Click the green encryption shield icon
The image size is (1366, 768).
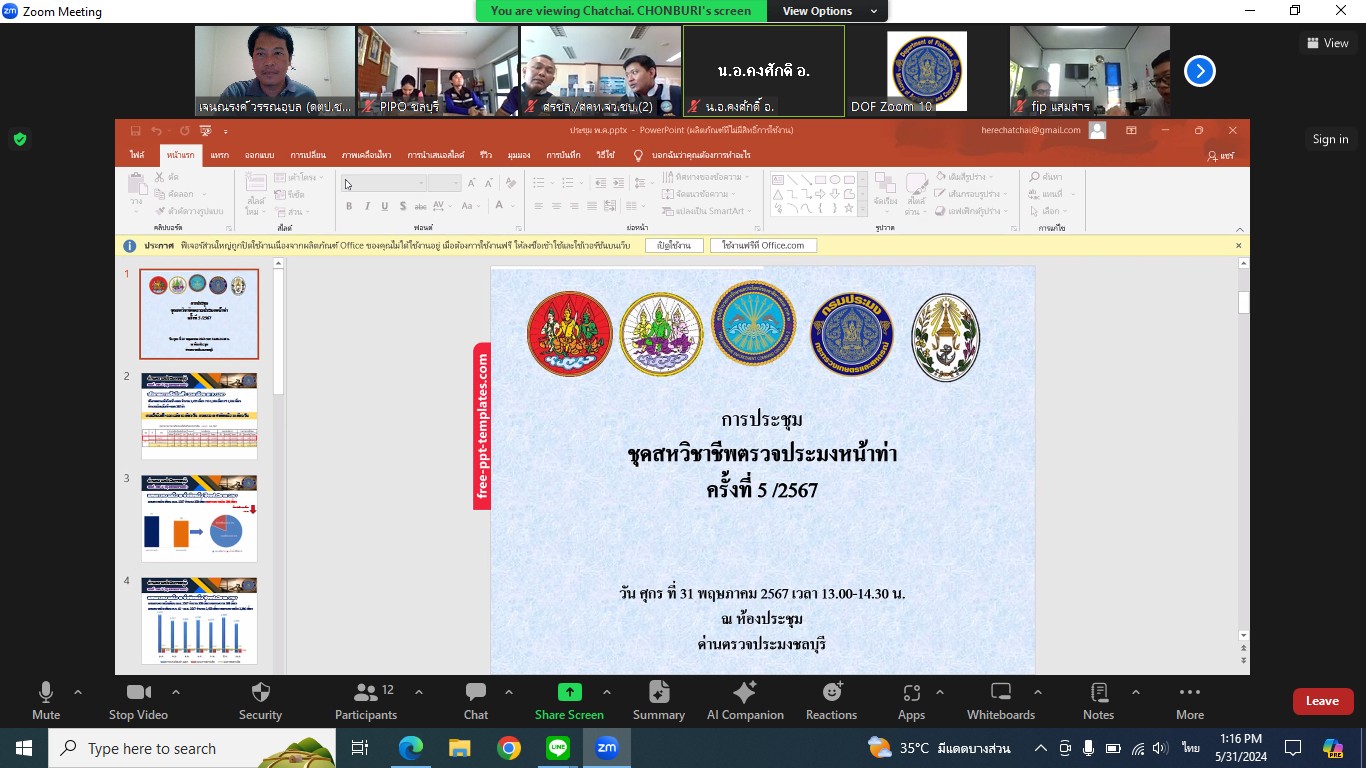coord(19,139)
